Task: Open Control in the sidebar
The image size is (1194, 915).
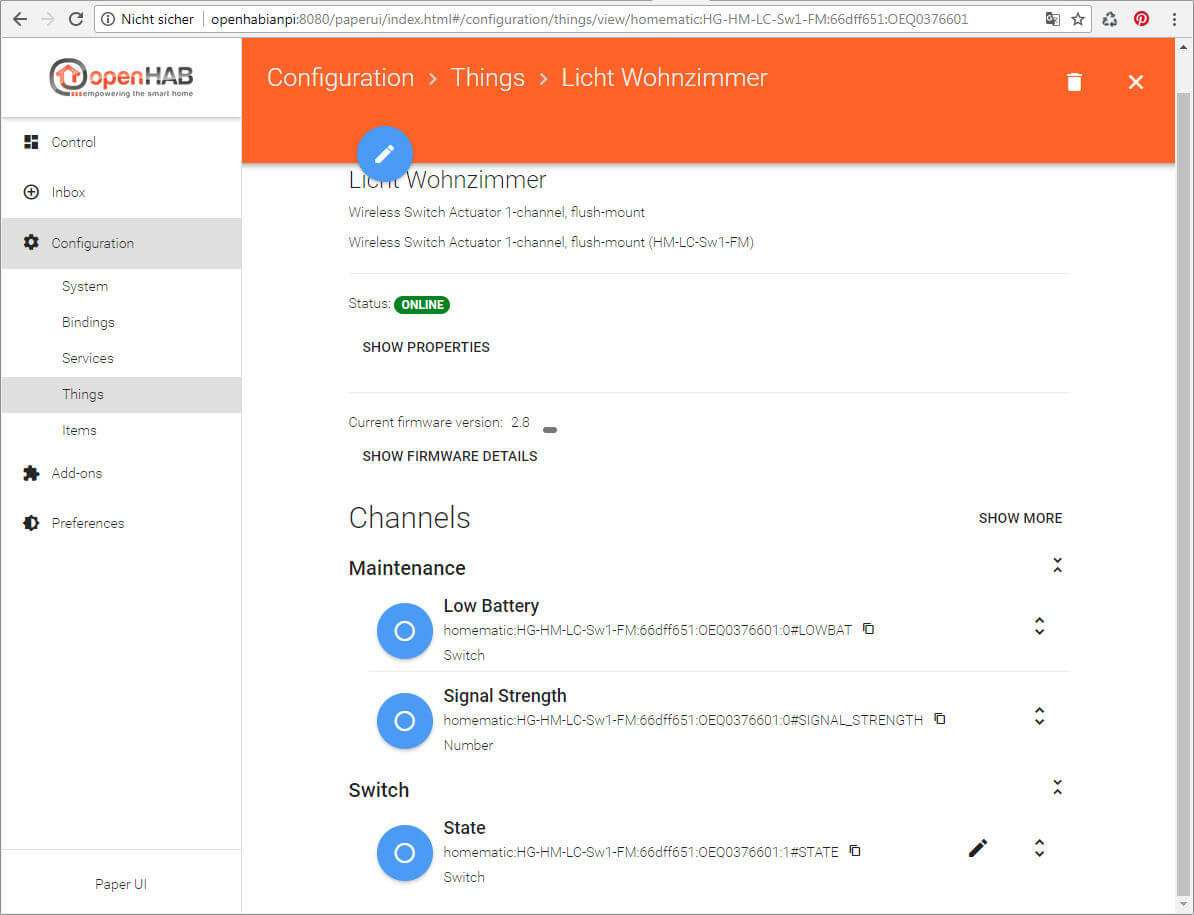Action: 121,142
